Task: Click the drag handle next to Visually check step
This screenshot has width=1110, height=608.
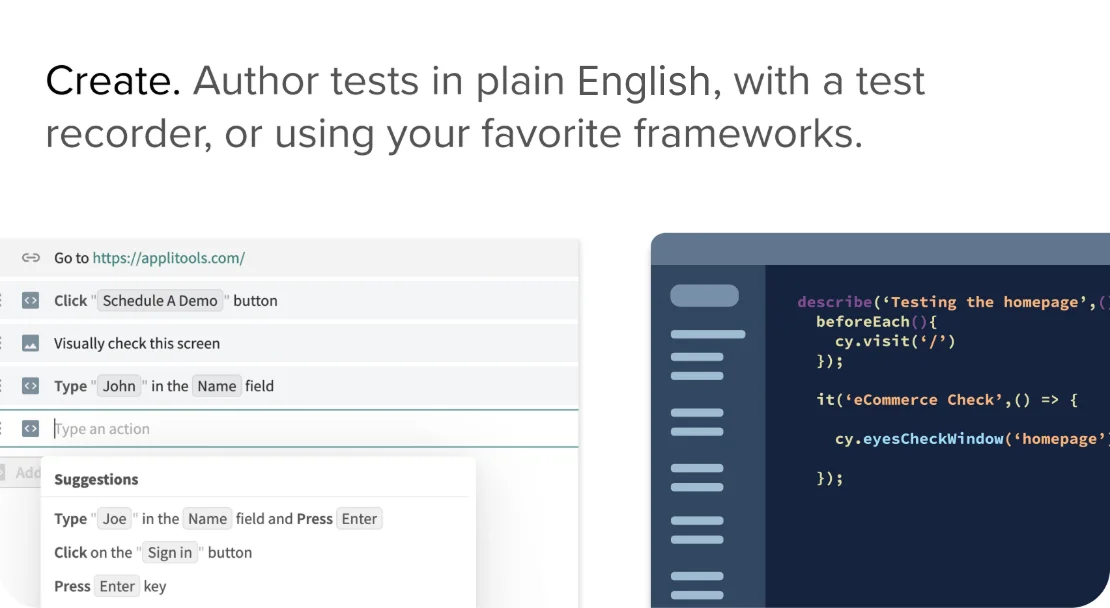Action: pos(5,343)
